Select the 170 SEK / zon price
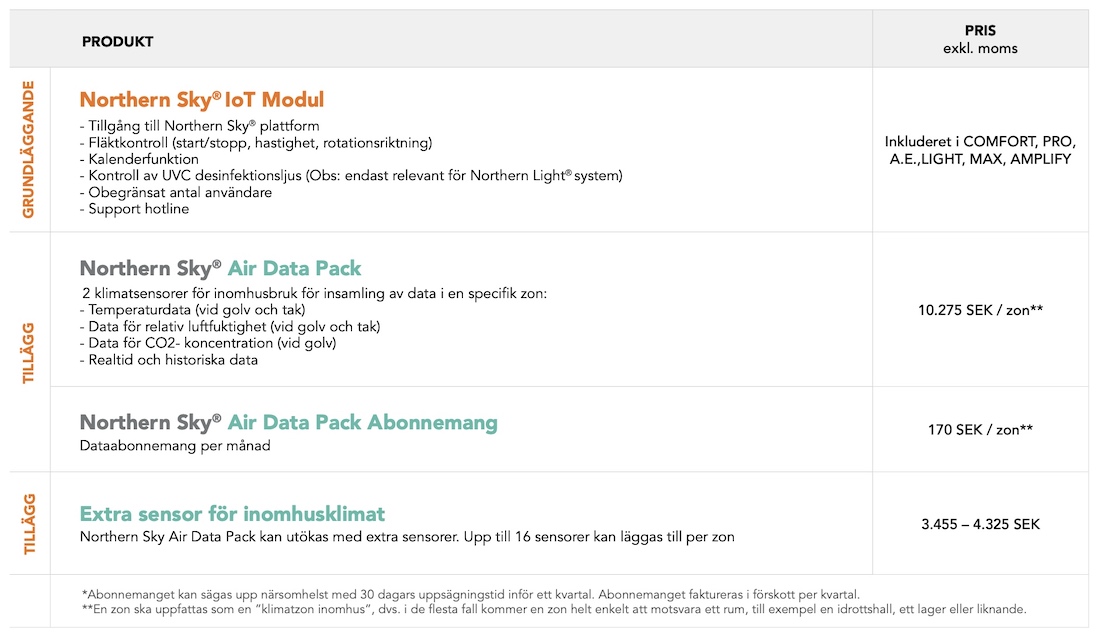 click(980, 430)
